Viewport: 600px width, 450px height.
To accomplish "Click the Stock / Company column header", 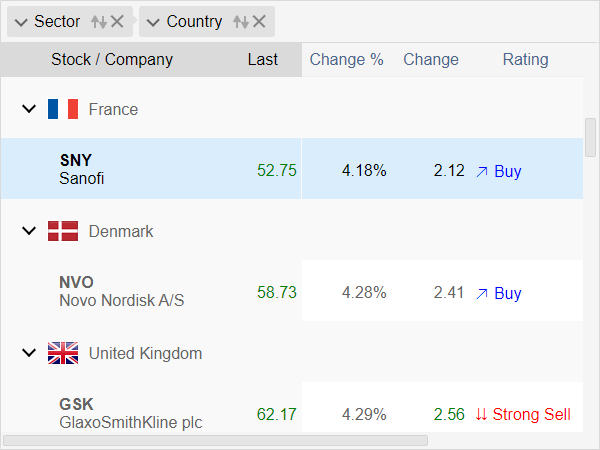I will tap(112, 60).
